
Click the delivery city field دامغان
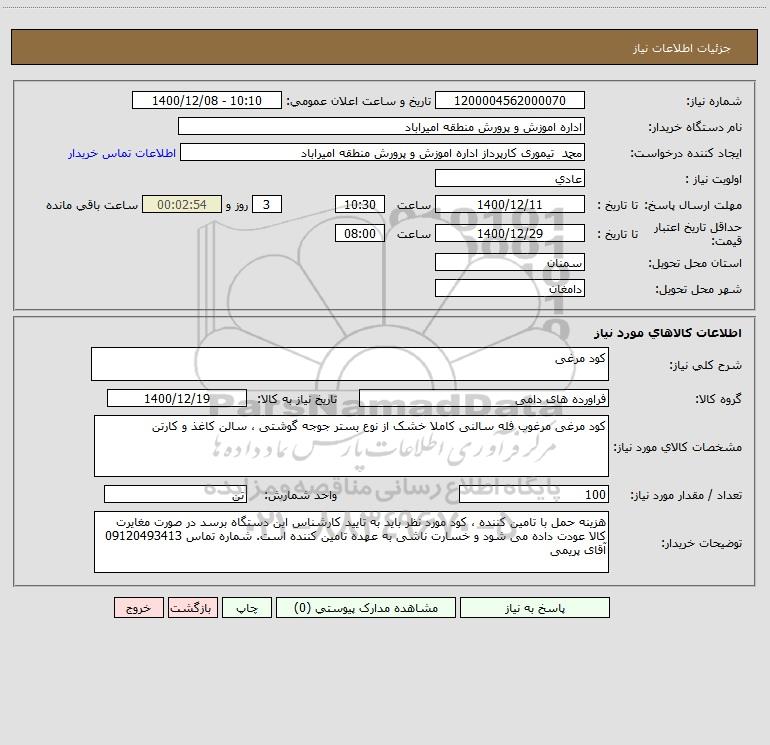click(510, 288)
